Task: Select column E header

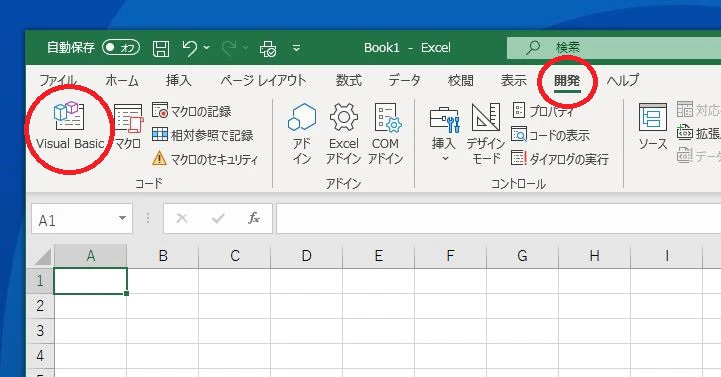Action: coord(378,256)
